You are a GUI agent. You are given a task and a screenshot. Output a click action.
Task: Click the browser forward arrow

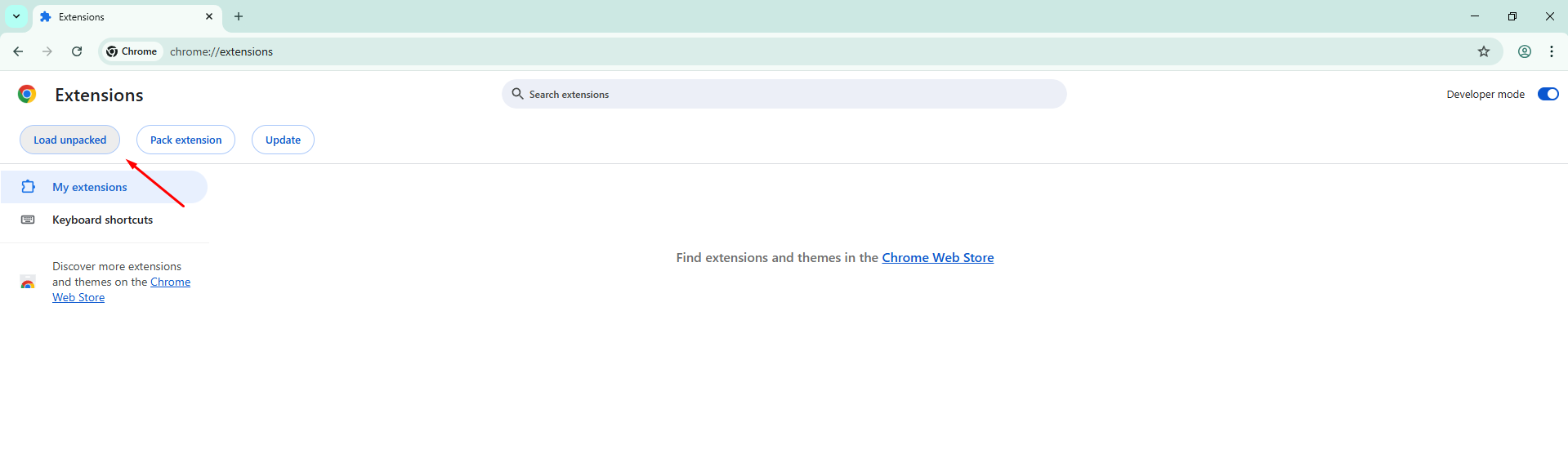coord(47,51)
